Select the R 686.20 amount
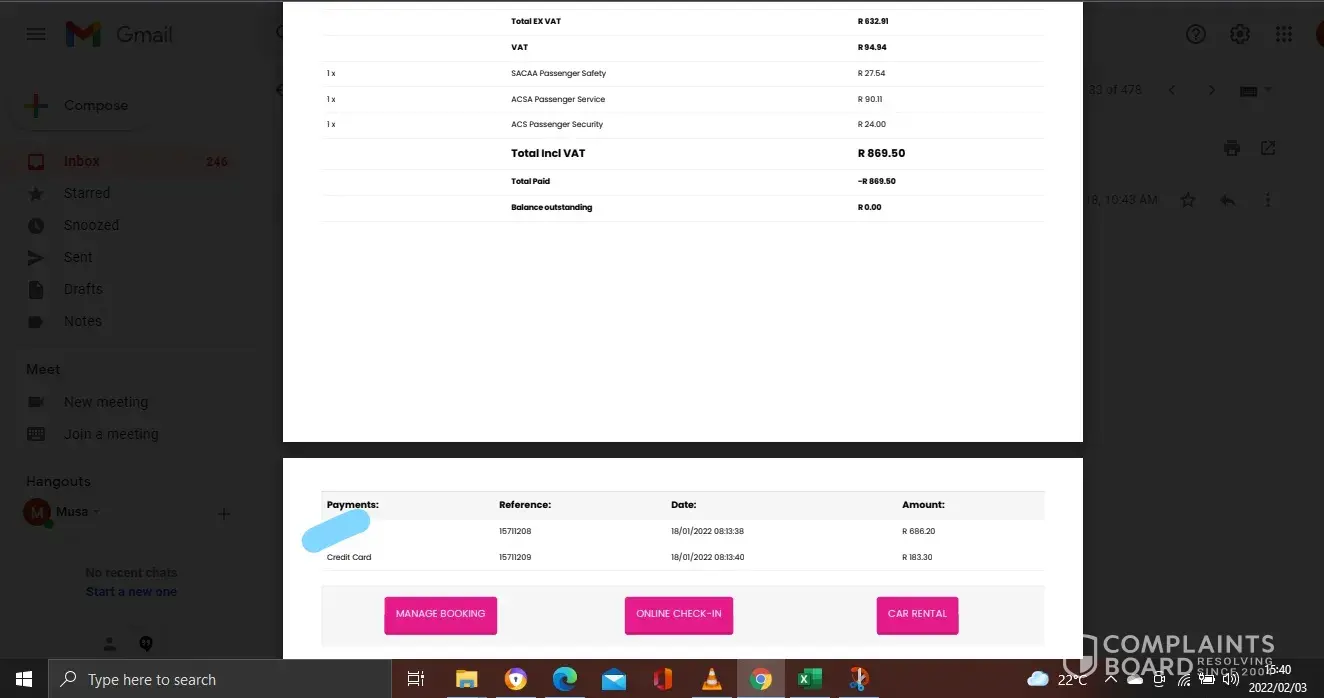This screenshot has width=1324, height=698. (x=918, y=531)
